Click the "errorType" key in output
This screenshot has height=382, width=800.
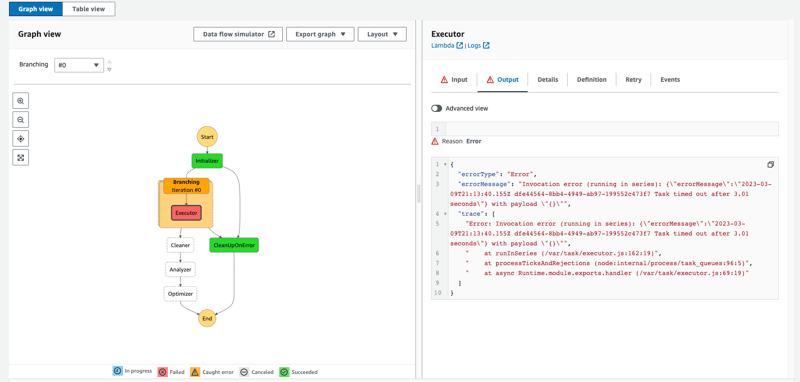[x=479, y=174]
